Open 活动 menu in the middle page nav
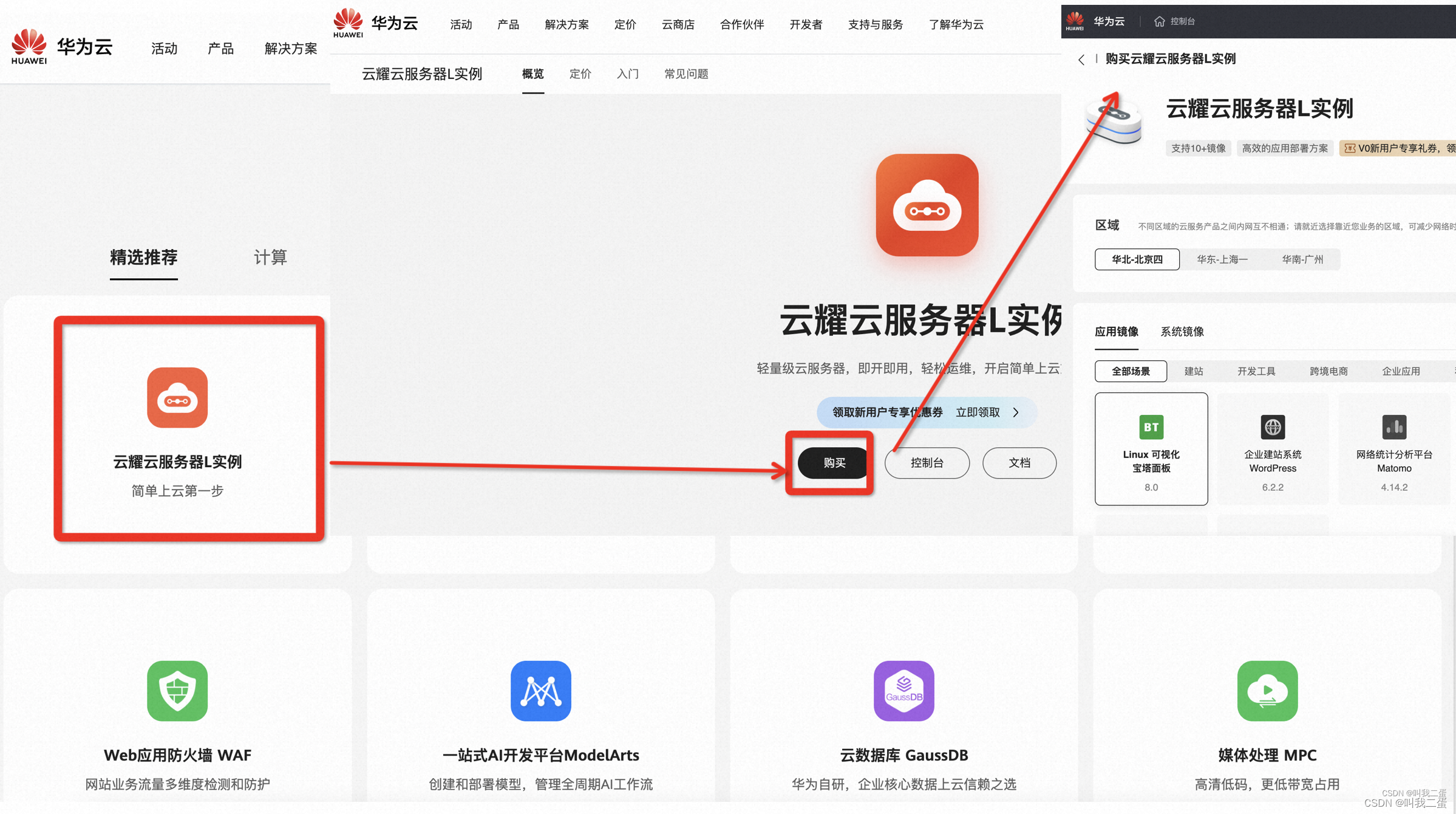The width and height of the screenshot is (1456, 814). [461, 24]
